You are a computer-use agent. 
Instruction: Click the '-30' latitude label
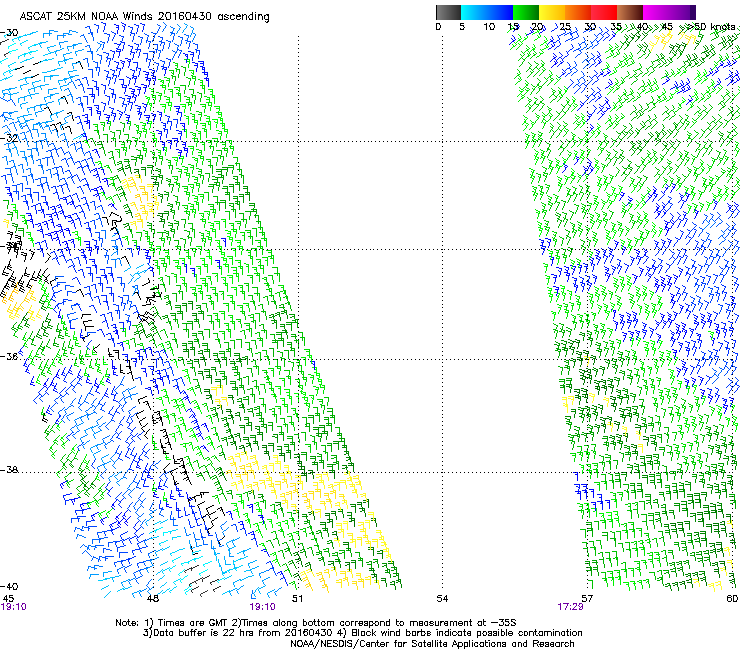click(9, 33)
